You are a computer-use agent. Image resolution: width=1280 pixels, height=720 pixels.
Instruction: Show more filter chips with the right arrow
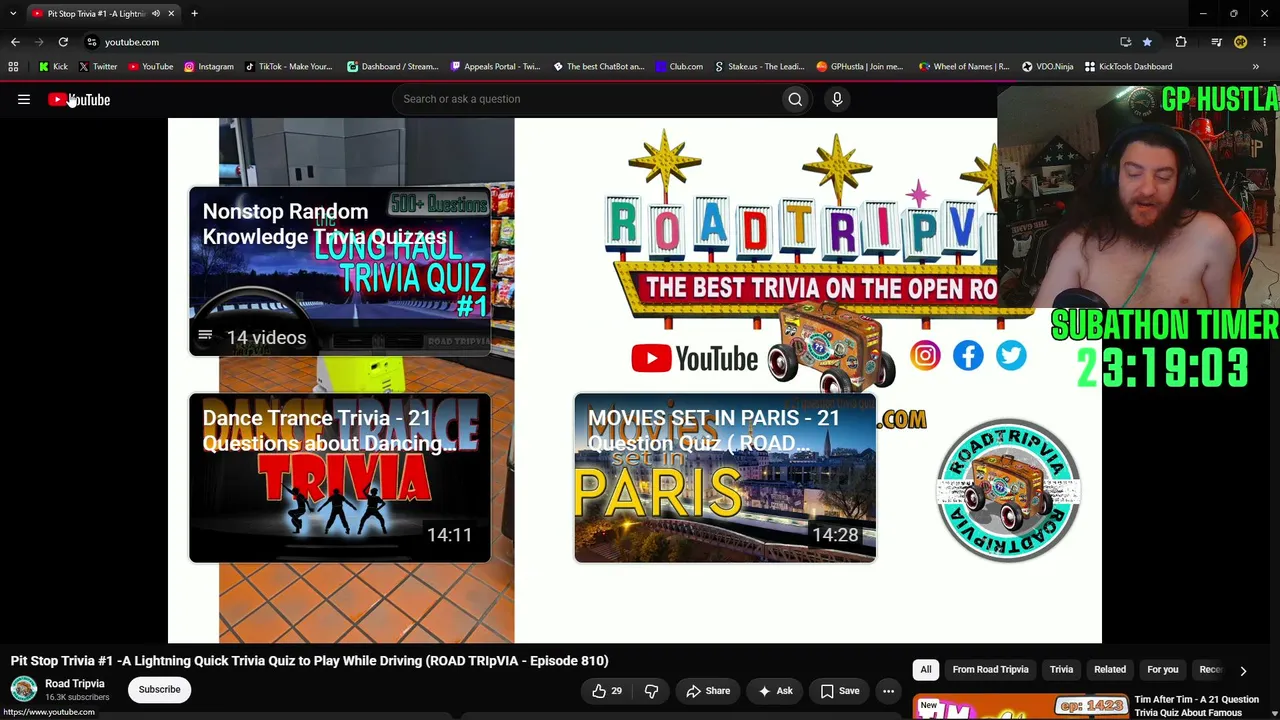[1243, 671]
